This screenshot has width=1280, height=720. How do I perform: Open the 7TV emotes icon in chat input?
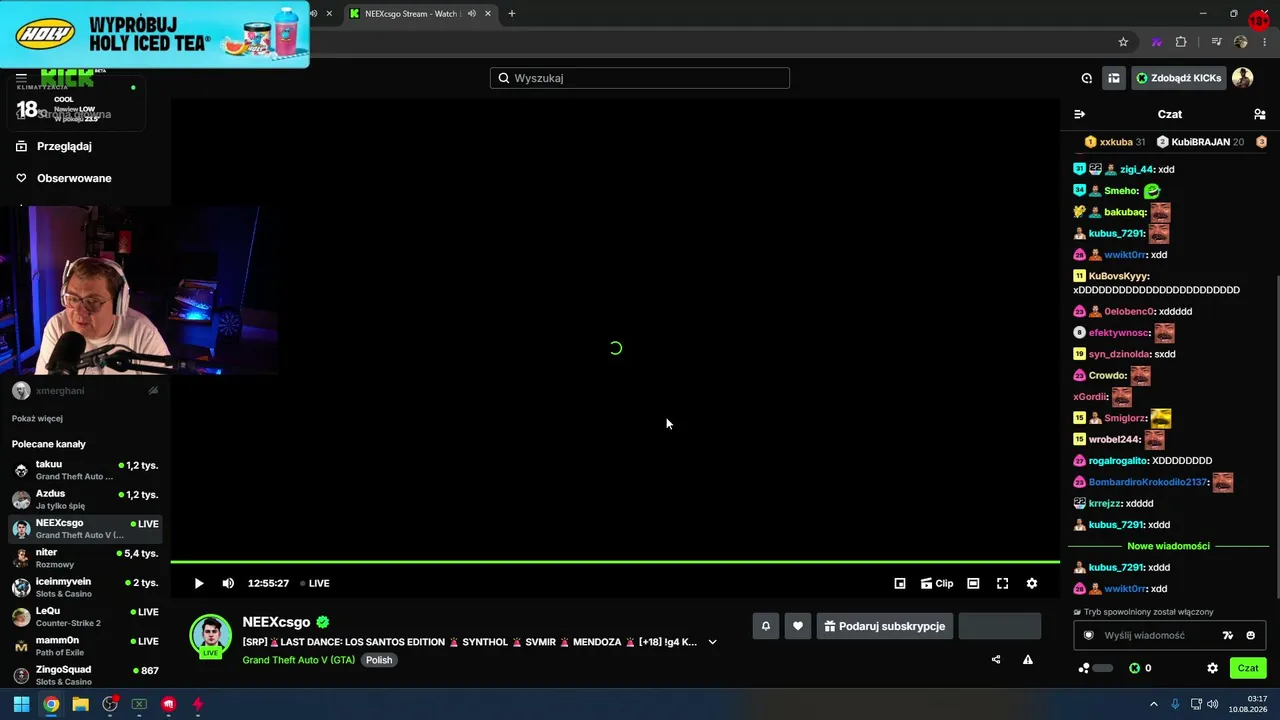coord(1228,635)
